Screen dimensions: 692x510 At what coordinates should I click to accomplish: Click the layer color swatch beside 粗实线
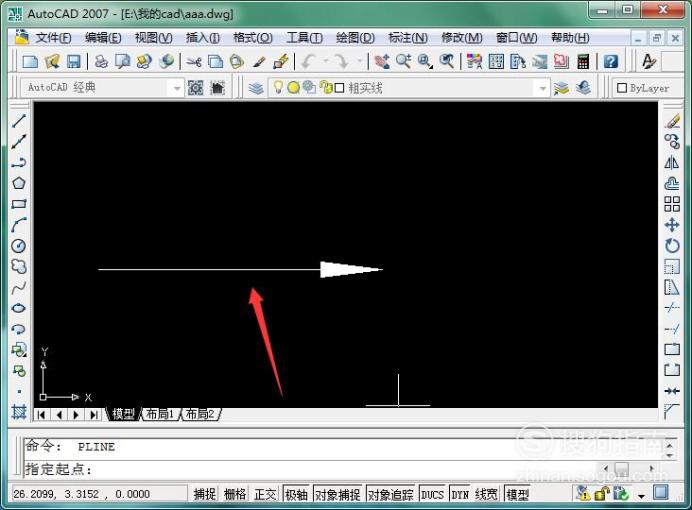click(x=339, y=88)
